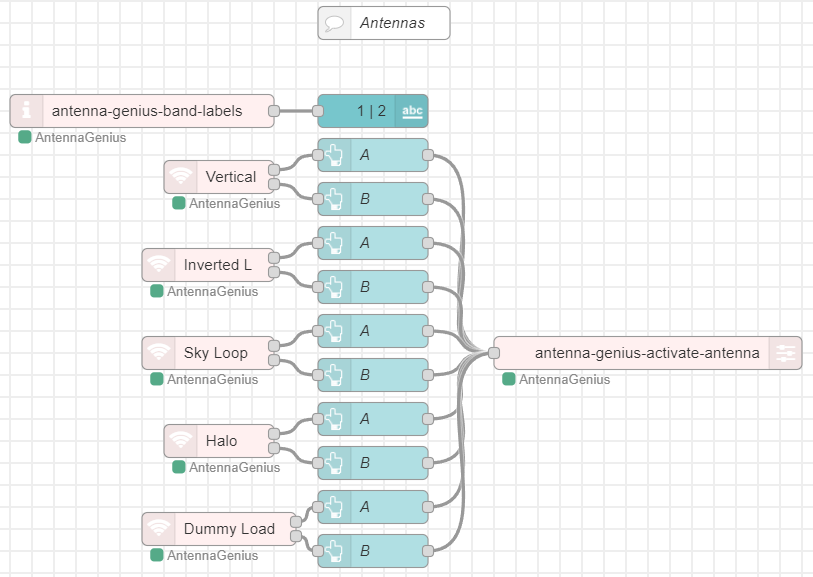
Task: Click the hand icon on Inverted L's A button node
Action: tap(334, 243)
